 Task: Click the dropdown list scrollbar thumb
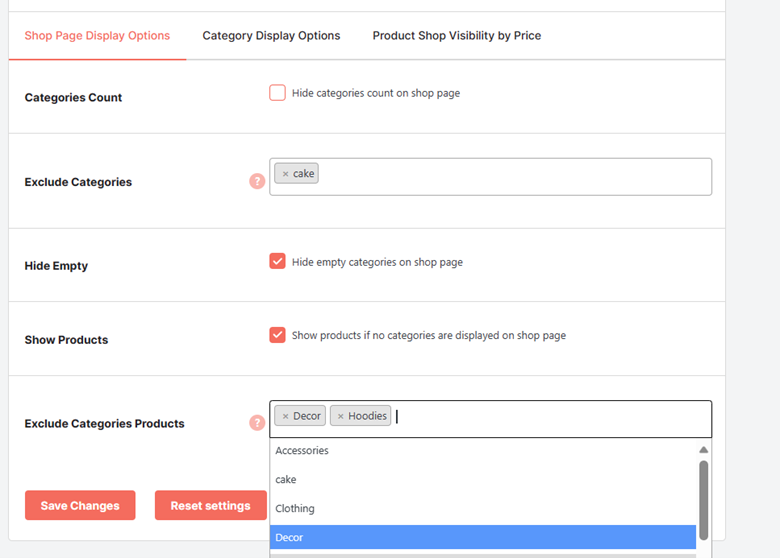(703, 500)
